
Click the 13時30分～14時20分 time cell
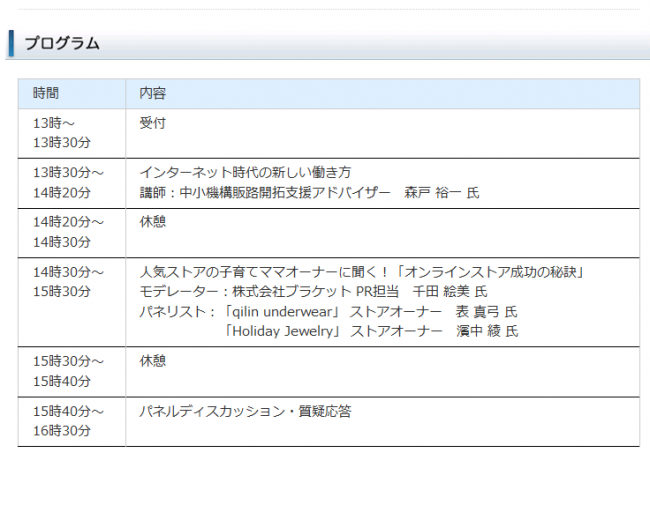point(72,183)
